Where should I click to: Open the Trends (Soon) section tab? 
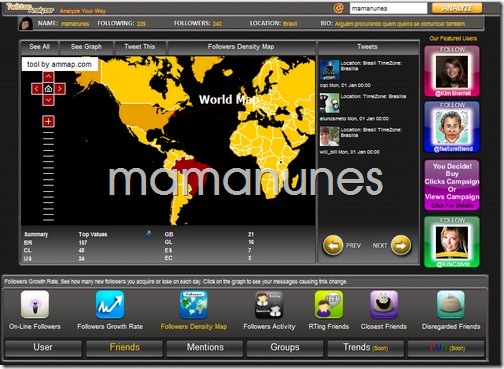tap(366, 347)
